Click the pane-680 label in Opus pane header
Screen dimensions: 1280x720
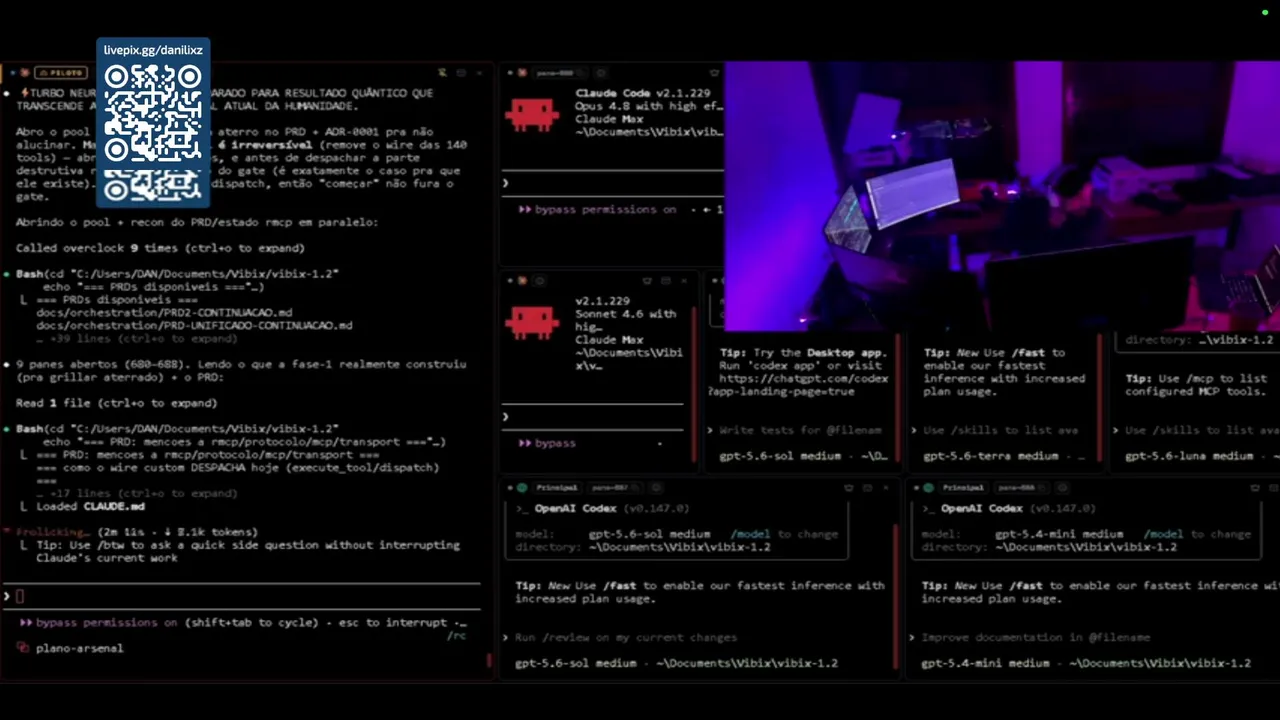[x=554, y=73]
